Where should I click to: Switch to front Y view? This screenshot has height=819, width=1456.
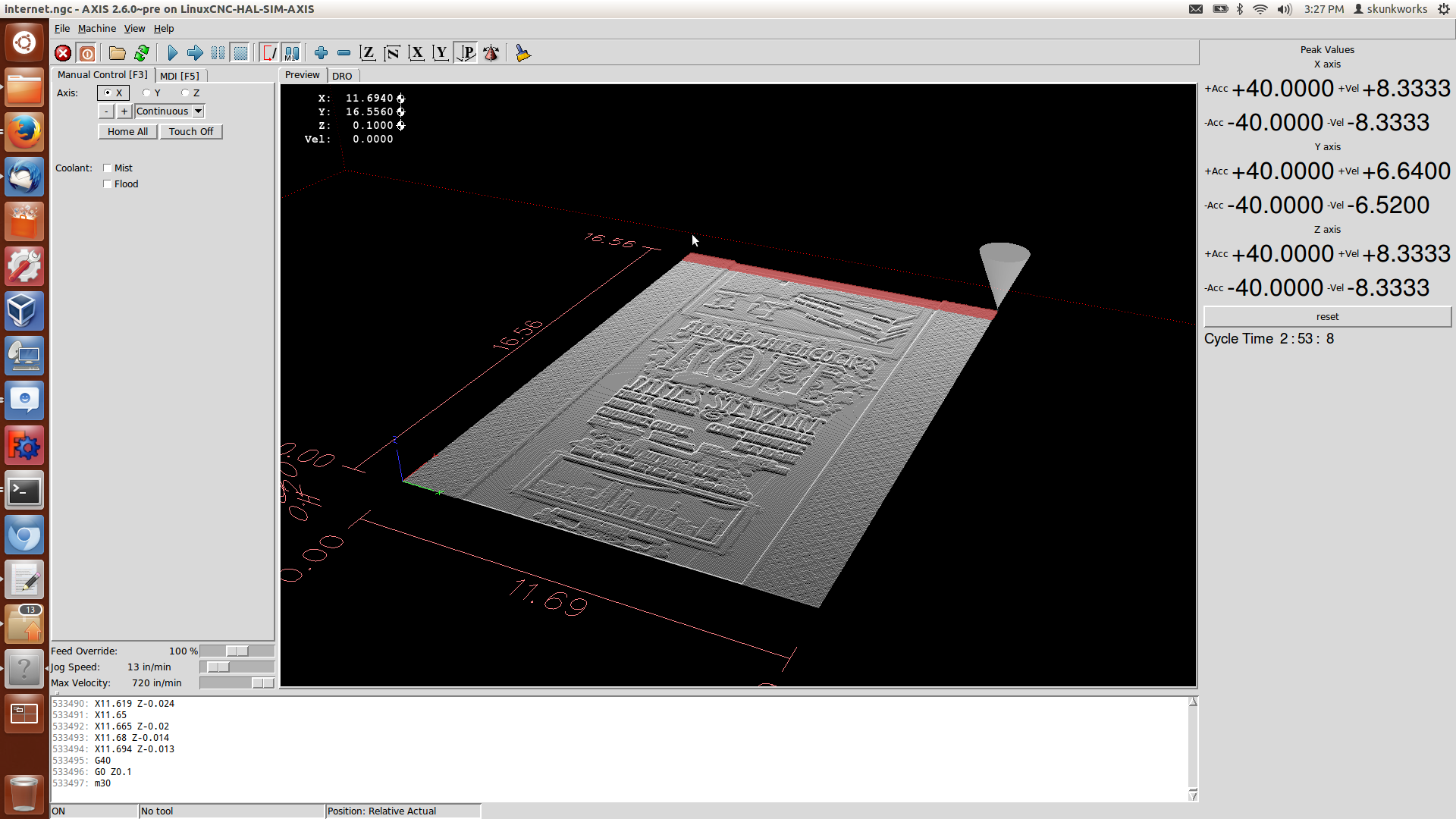coord(440,53)
